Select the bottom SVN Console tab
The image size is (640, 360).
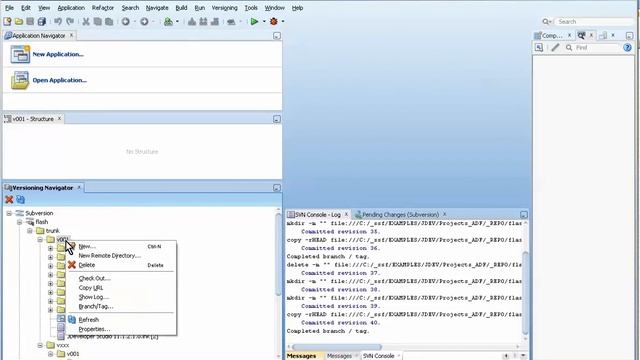click(378, 356)
